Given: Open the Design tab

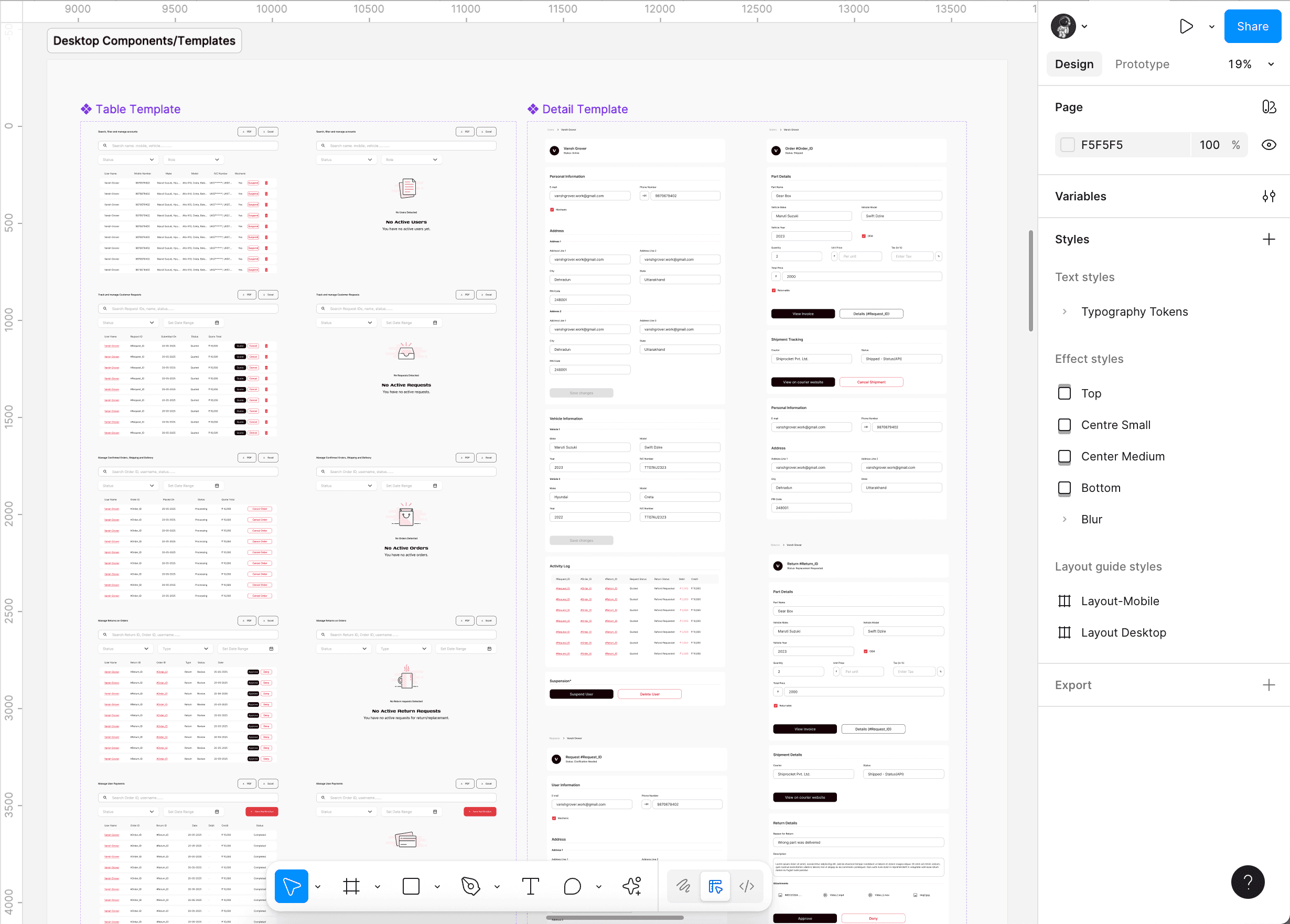Looking at the screenshot, I should 1074,65.
